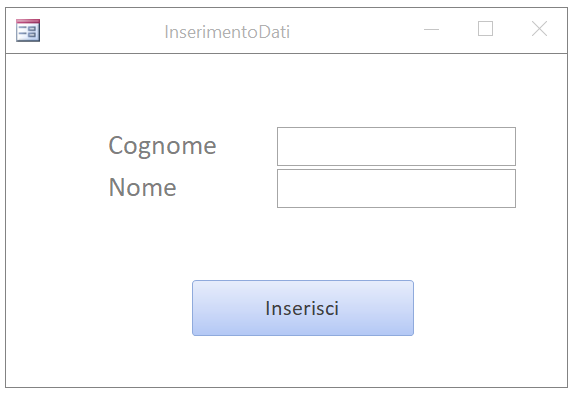Submit the form with the blue Inserisci button
Viewport: 578px width, 397px height.
tap(303, 308)
